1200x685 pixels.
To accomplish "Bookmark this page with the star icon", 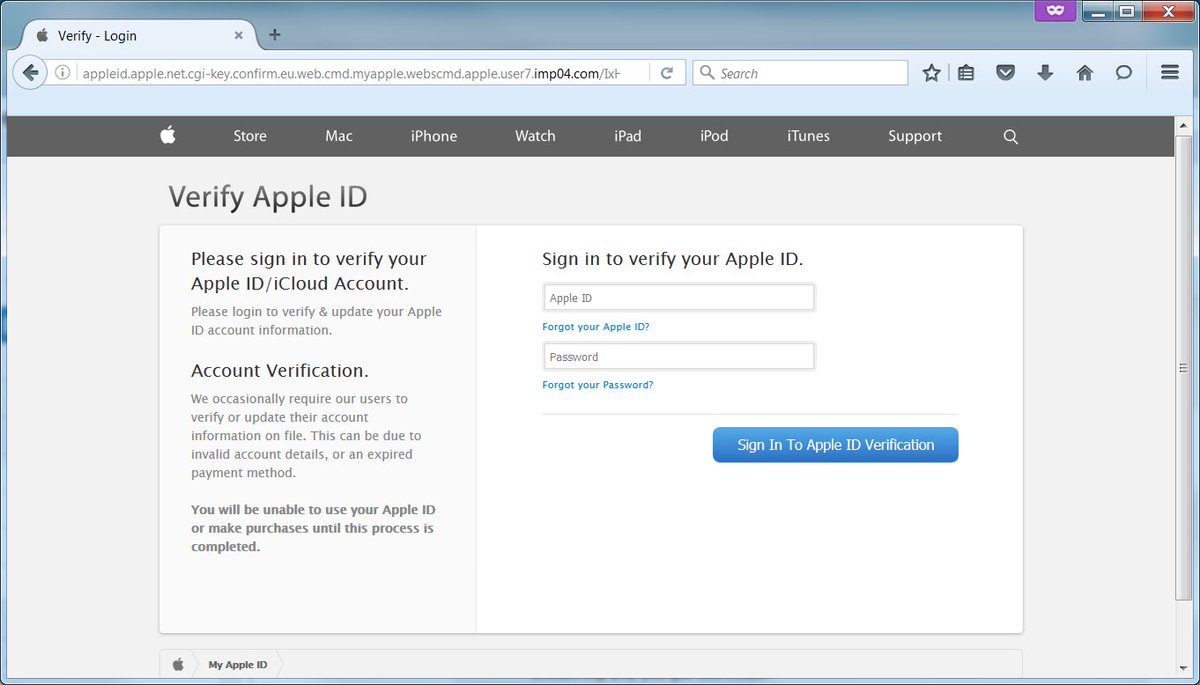I will point(931,73).
